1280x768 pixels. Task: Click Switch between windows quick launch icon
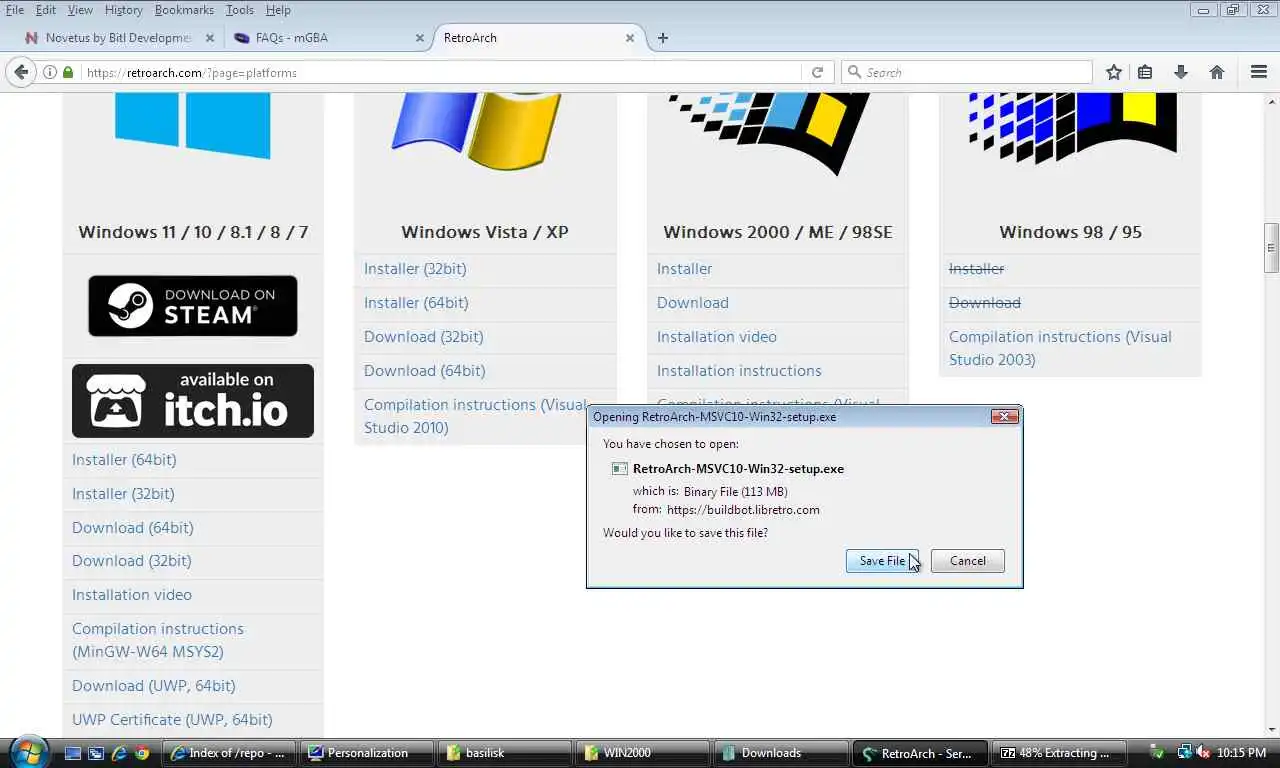click(x=95, y=753)
